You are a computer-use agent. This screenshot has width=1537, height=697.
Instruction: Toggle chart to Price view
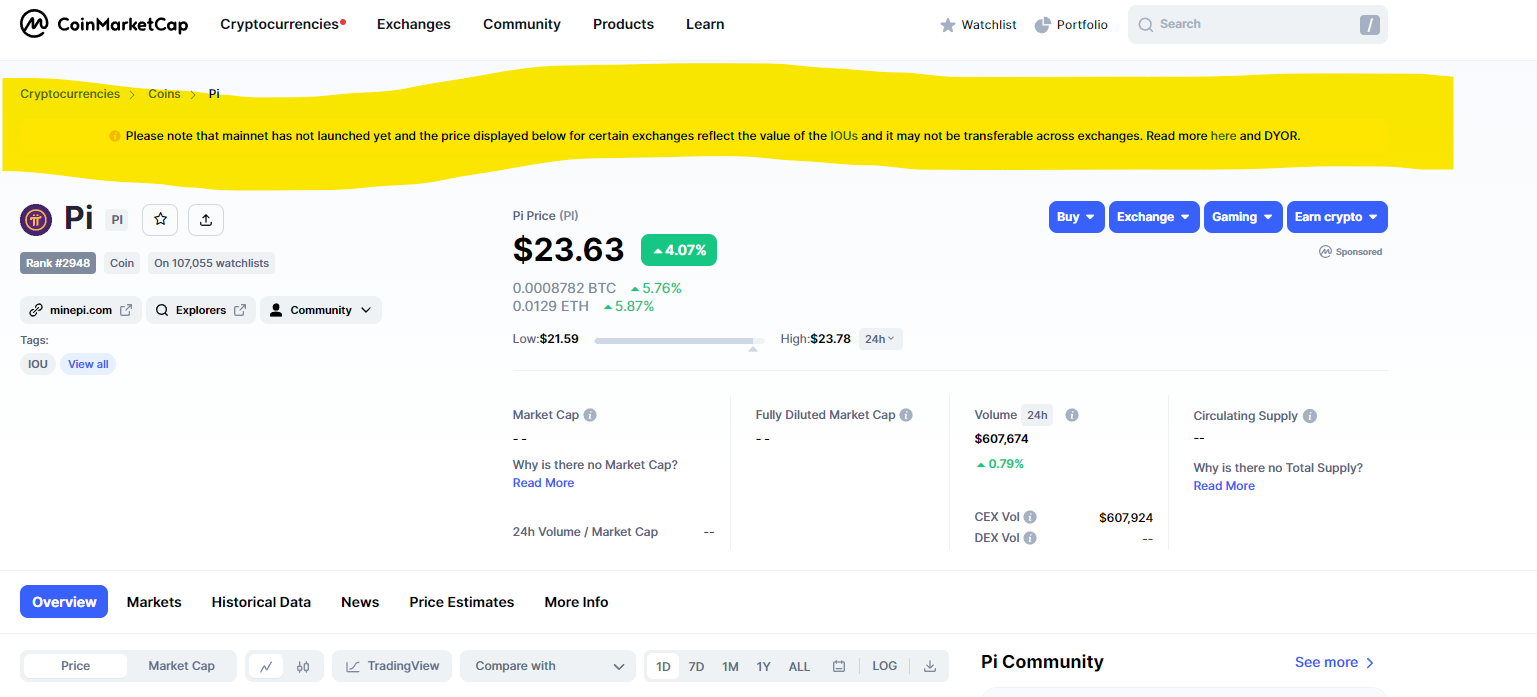point(76,666)
